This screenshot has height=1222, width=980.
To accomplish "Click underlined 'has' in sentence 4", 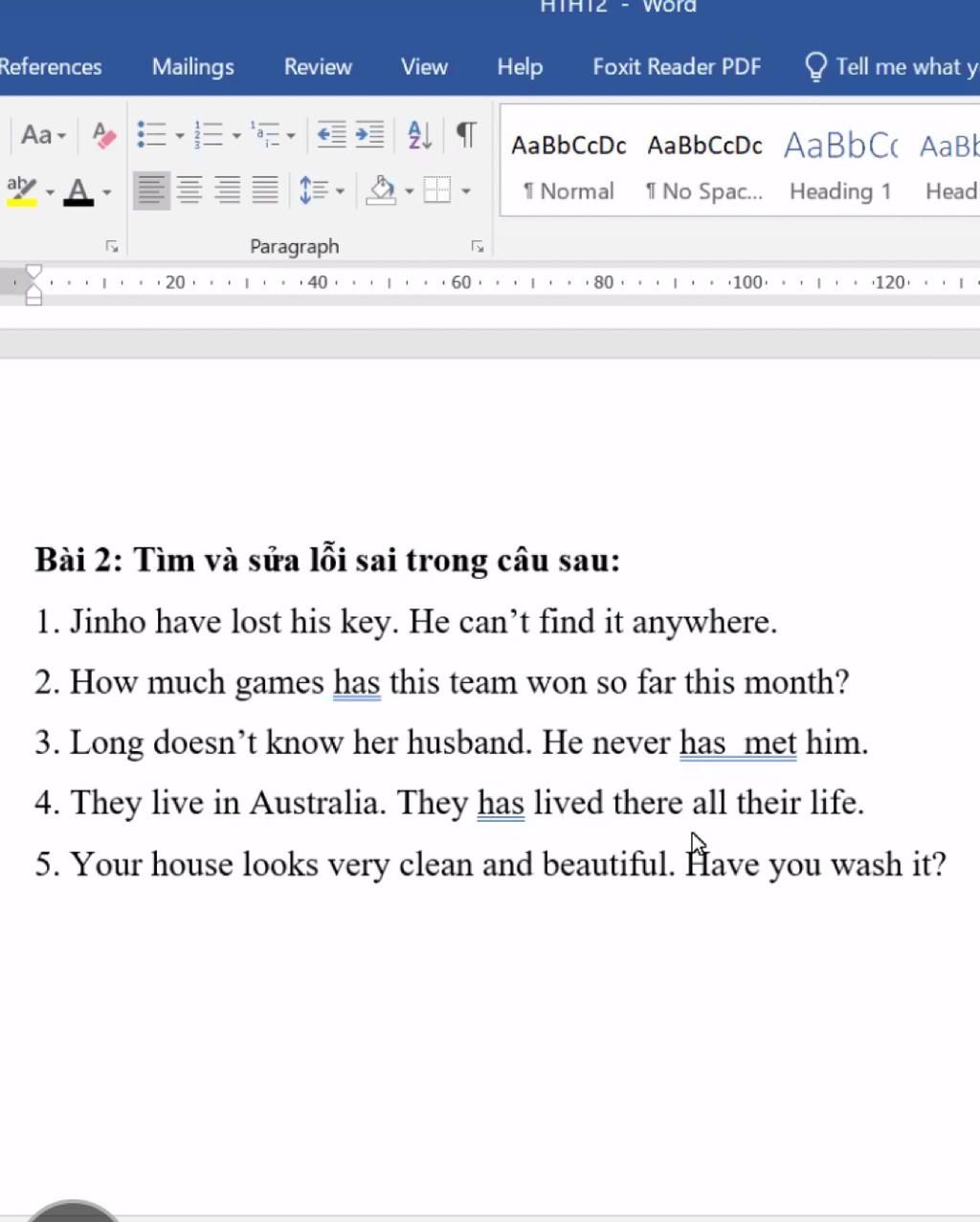I will click(501, 803).
